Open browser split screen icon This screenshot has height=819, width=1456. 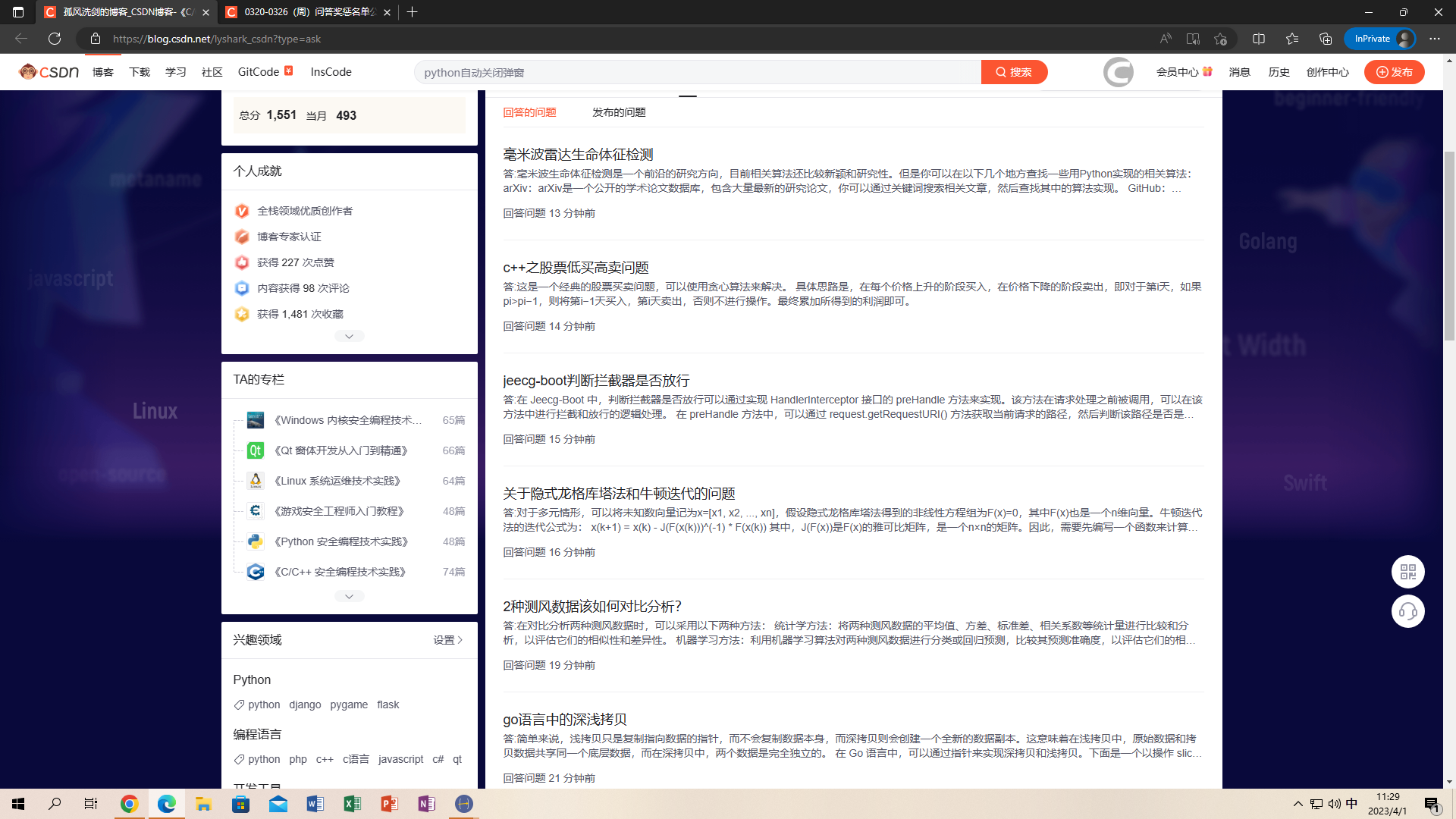pos(1259,39)
